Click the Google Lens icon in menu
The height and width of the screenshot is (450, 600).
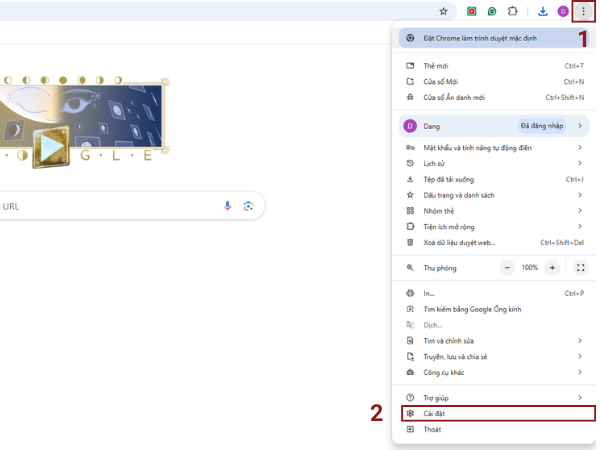coord(410,309)
